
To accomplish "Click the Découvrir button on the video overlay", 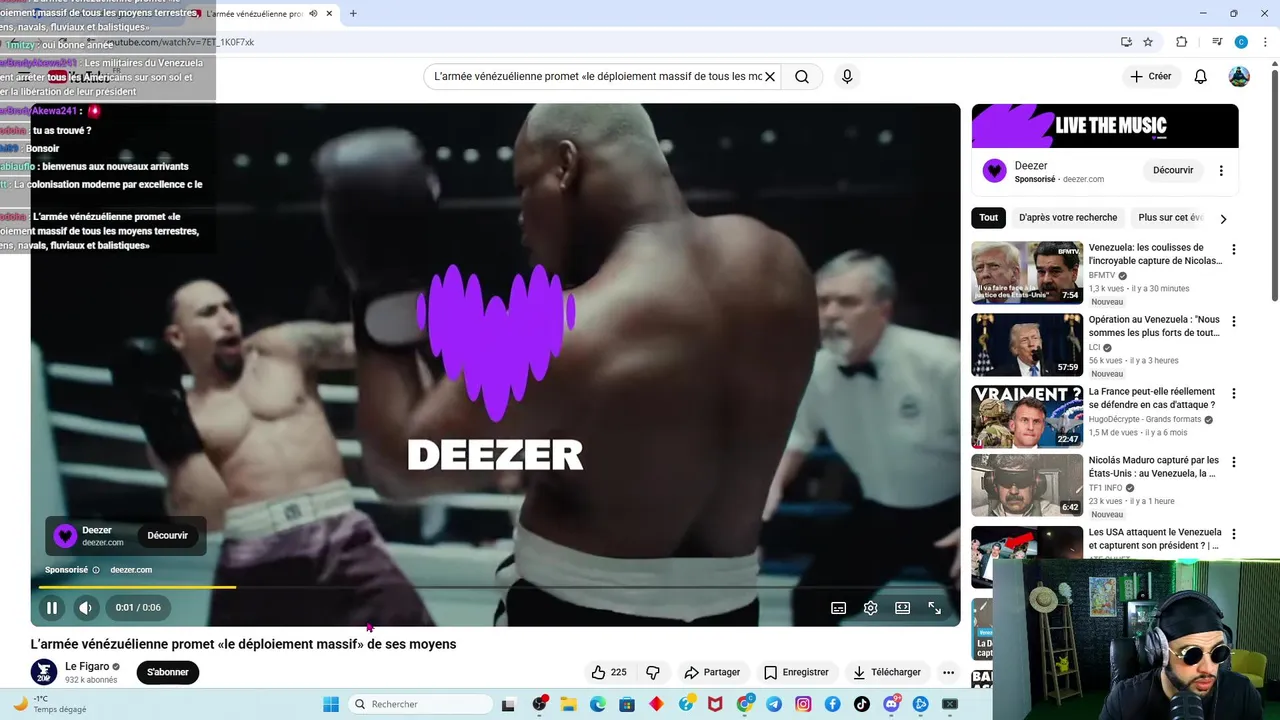I will coord(168,535).
